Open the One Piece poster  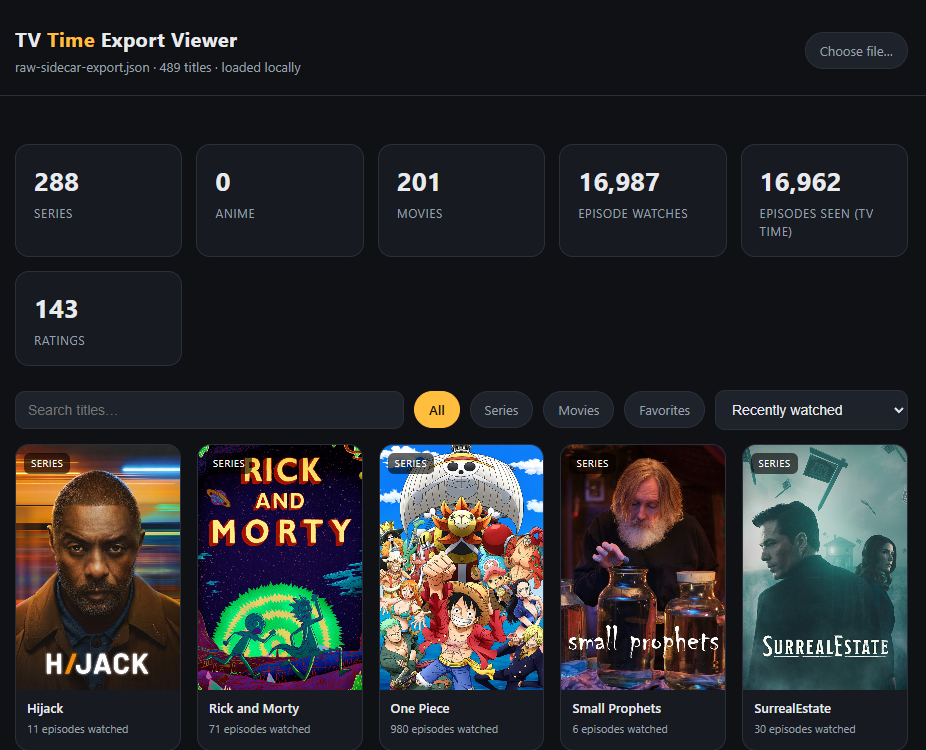click(x=461, y=568)
